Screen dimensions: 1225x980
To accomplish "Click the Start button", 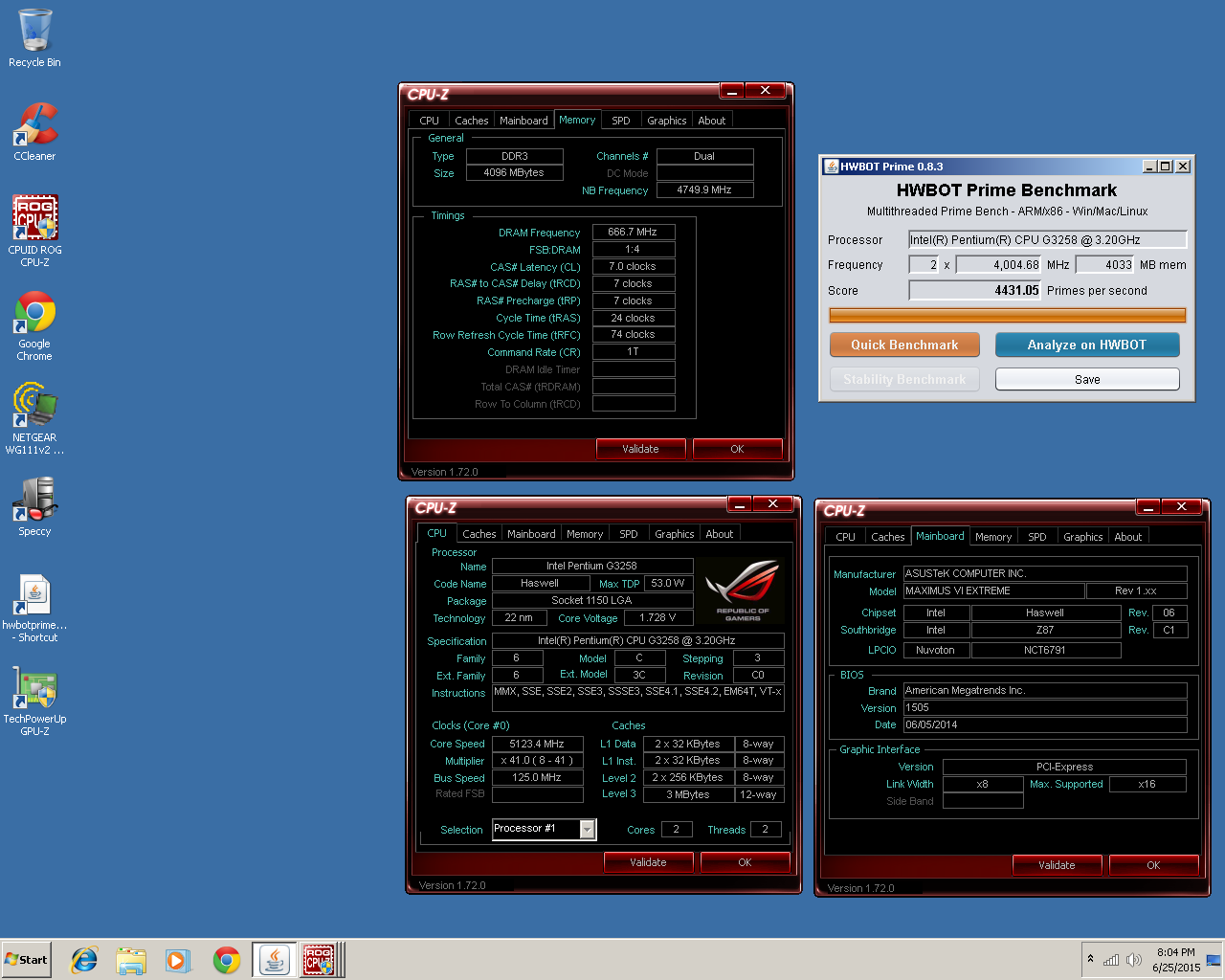I will (x=26, y=960).
